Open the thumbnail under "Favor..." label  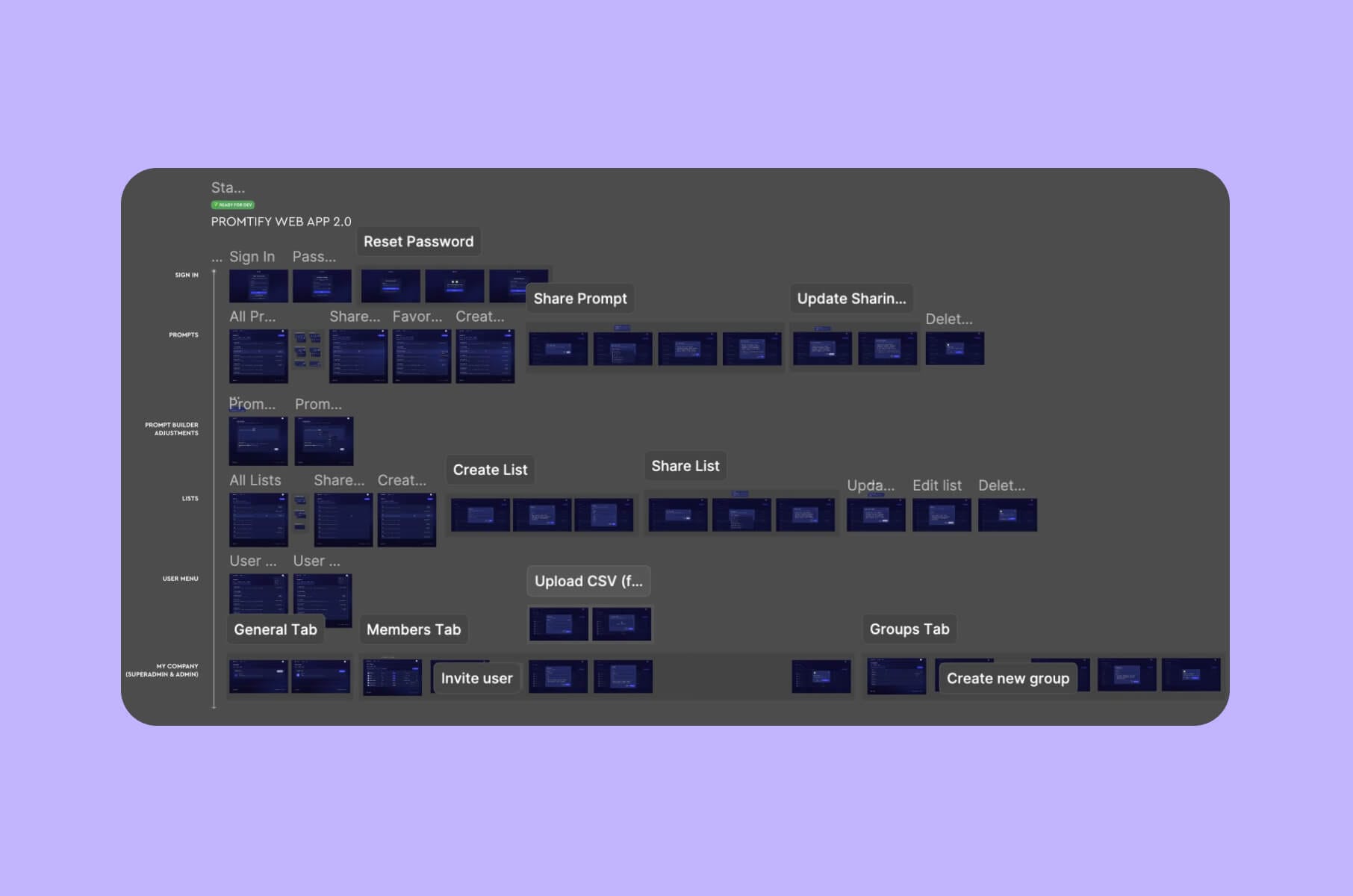click(422, 356)
